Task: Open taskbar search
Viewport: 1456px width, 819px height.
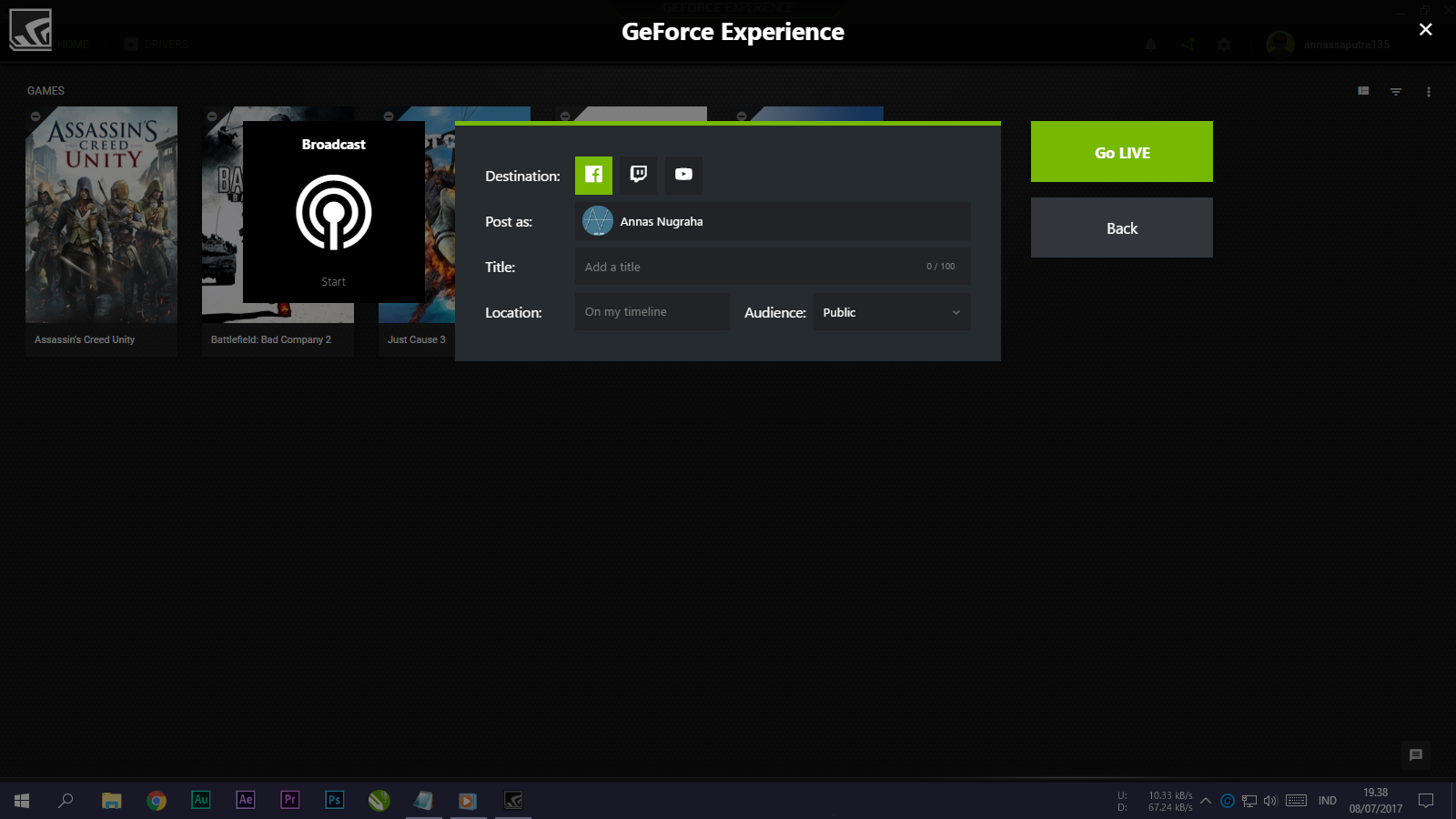Action: click(x=66, y=800)
